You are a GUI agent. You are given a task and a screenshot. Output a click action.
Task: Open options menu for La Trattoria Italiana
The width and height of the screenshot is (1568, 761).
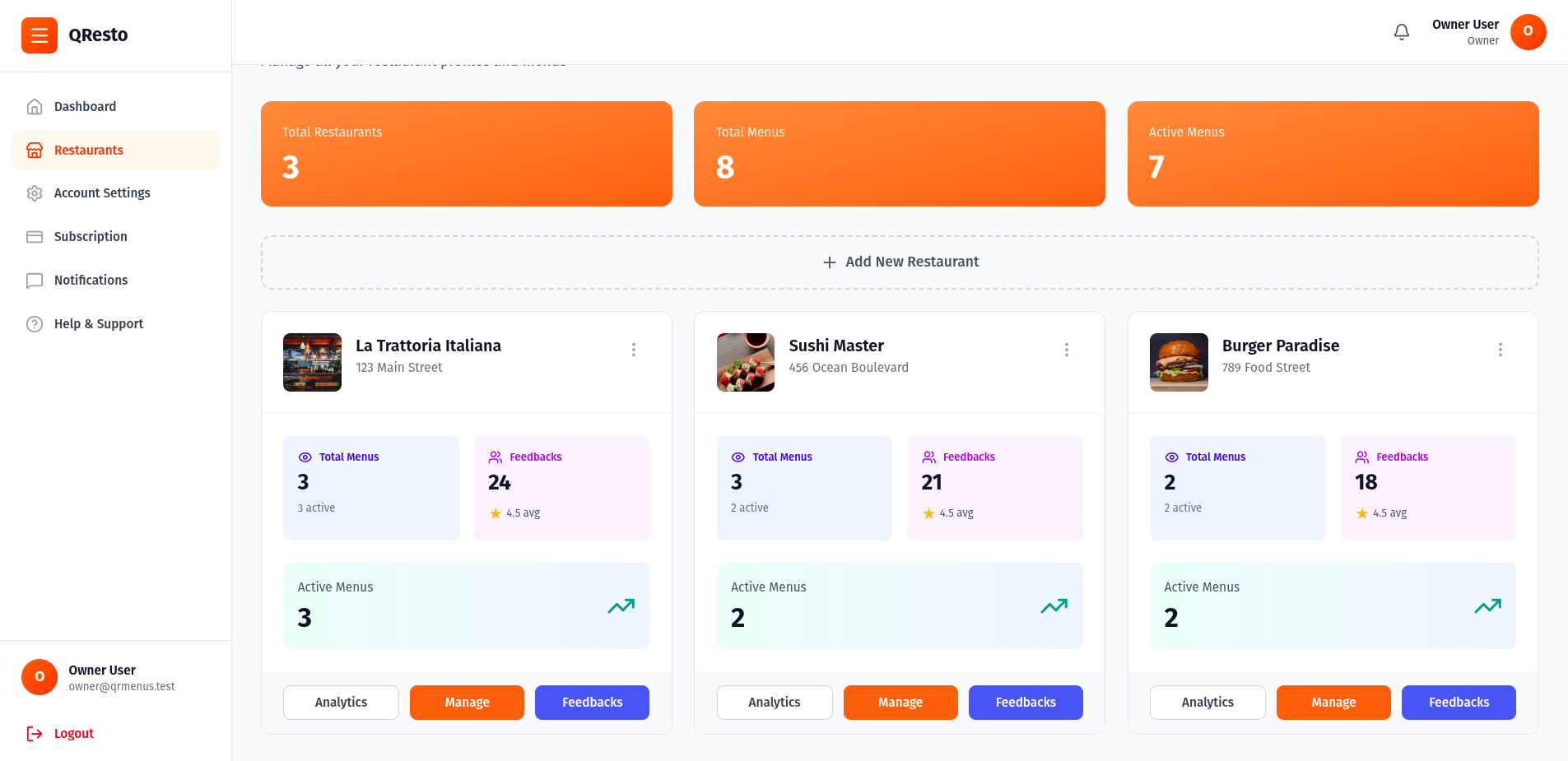(634, 350)
